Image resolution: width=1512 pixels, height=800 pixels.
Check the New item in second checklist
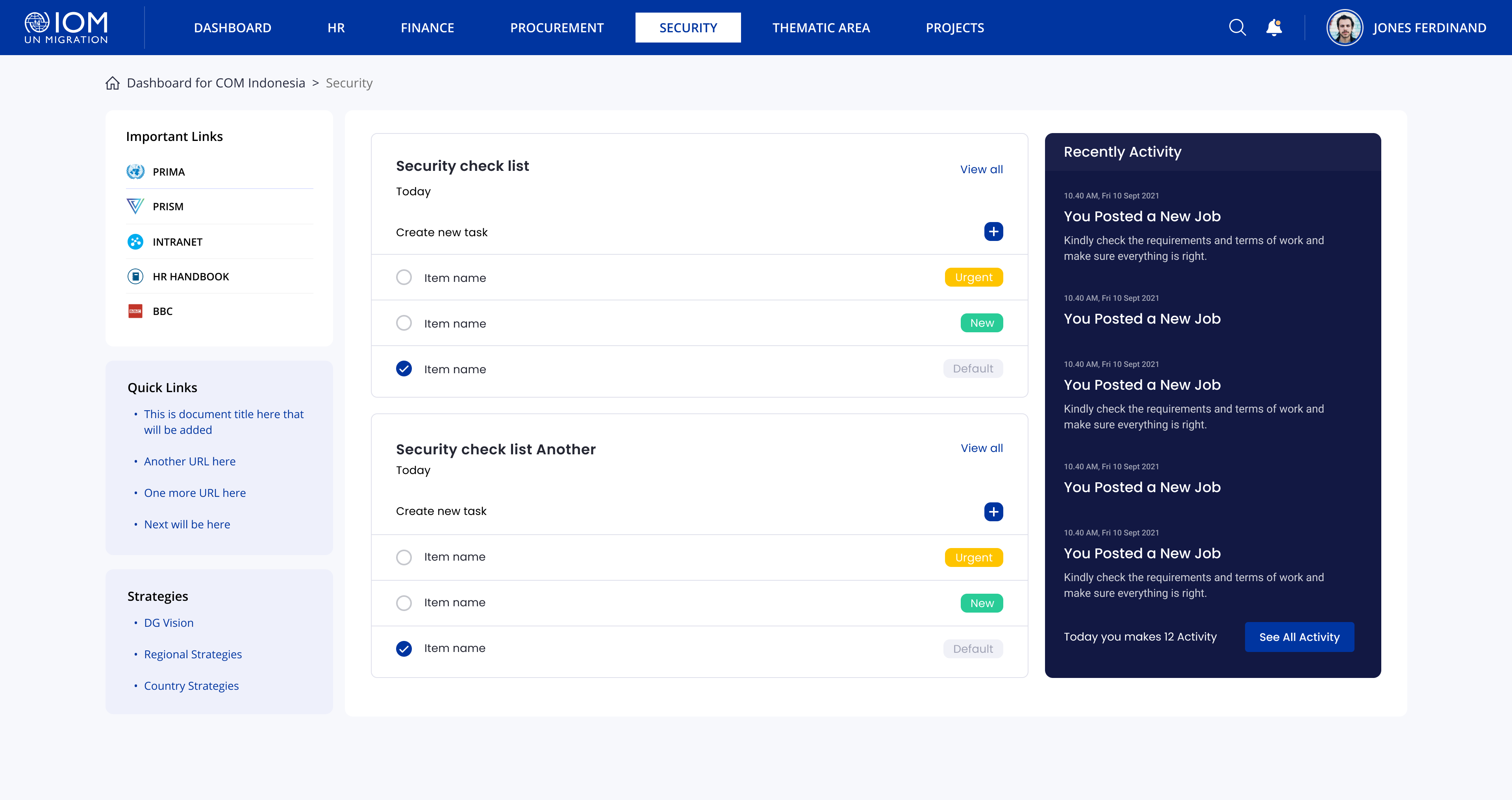pyautogui.click(x=404, y=603)
